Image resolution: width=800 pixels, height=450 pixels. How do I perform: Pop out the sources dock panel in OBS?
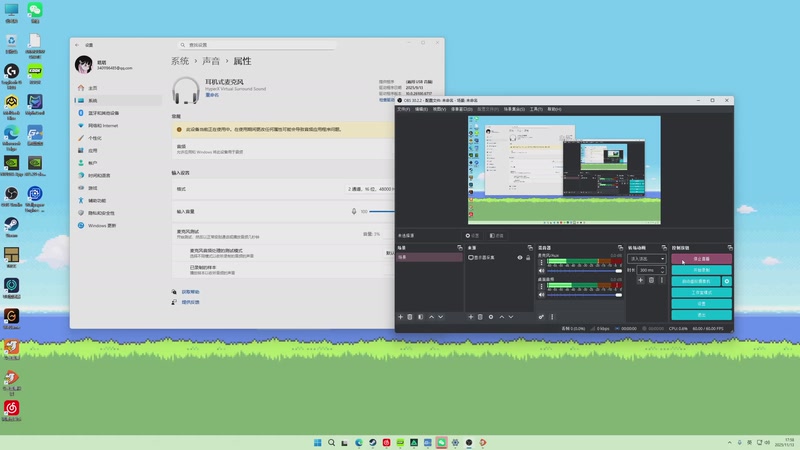pyautogui.click(x=530, y=247)
